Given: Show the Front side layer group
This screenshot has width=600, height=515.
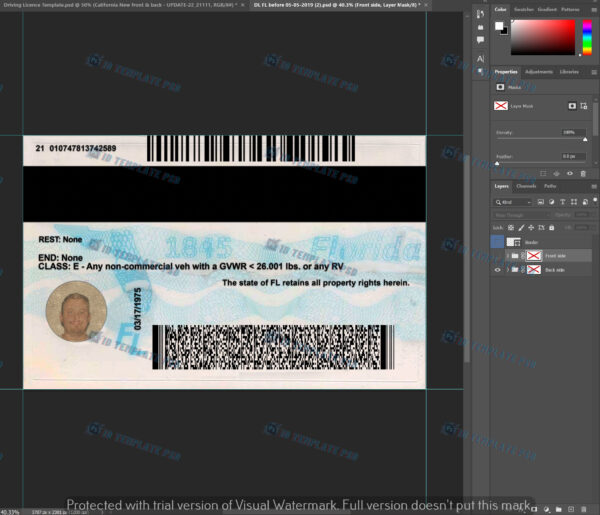Looking at the screenshot, I should pos(497,256).
